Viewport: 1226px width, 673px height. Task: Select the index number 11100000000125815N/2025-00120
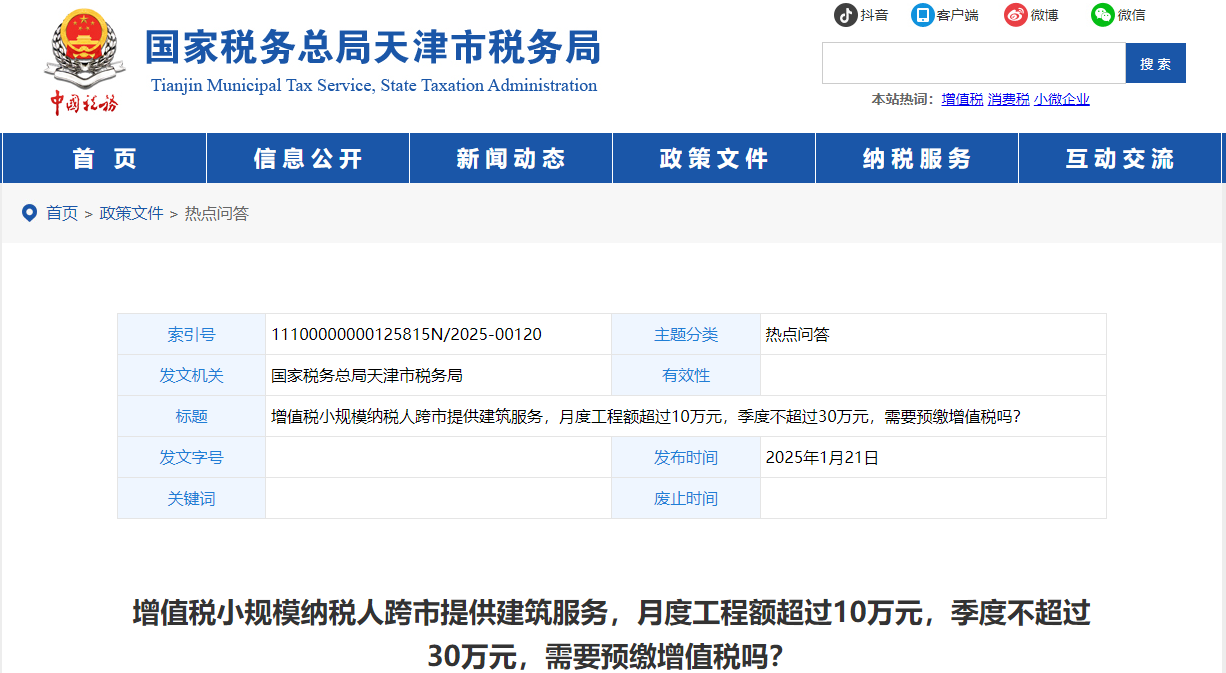(x=406, y=334)
